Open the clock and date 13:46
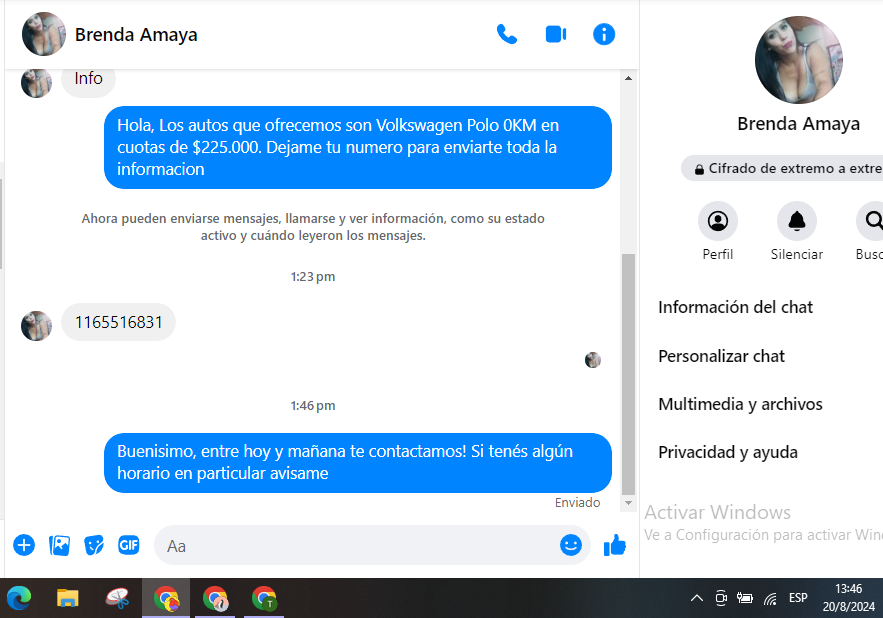883x618 pixels. click(x=849, y=598)
